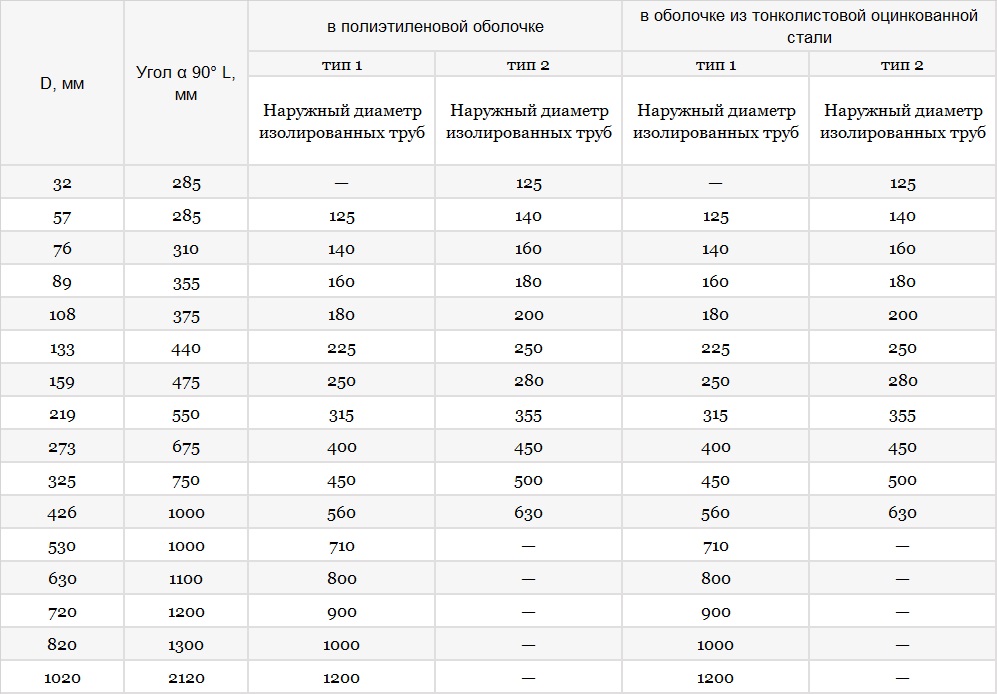997x694 pixels.
Task: Click 'тип 1' under the galvanized steel header
Action: (x=715, y=65)
